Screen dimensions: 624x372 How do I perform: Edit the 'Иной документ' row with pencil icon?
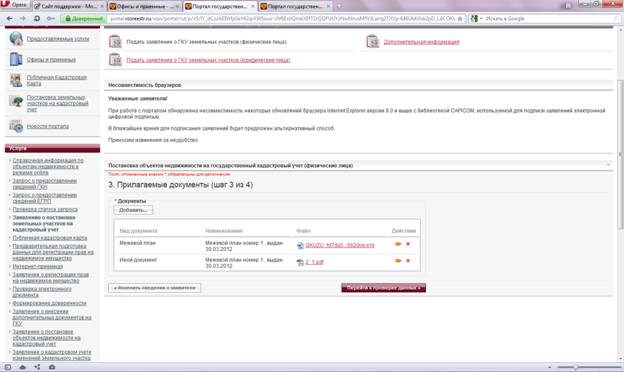coord(398,261)
